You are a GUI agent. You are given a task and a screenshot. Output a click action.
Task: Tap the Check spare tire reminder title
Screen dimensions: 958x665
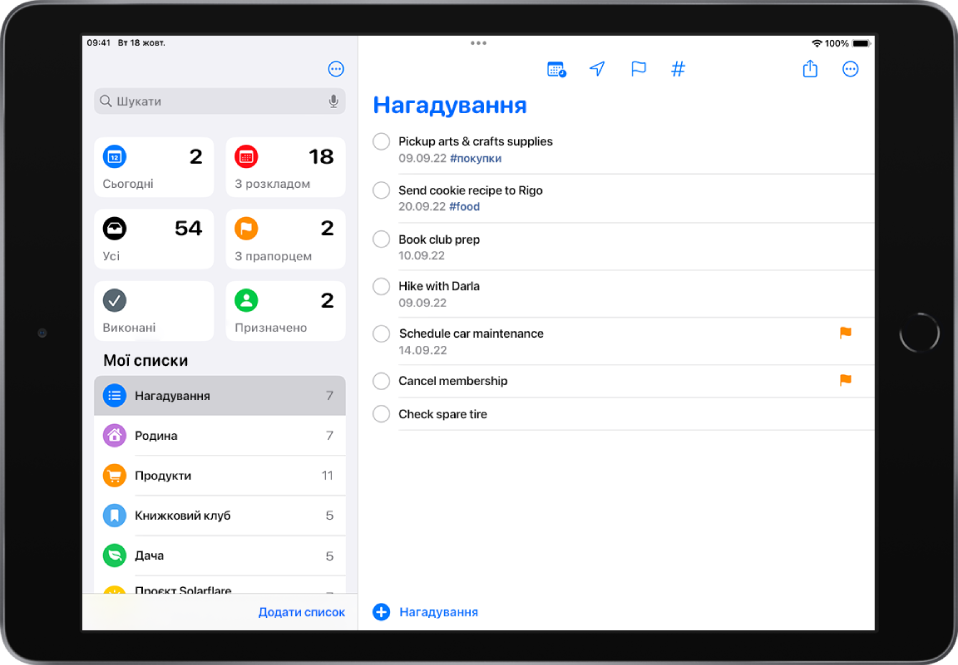443,414
